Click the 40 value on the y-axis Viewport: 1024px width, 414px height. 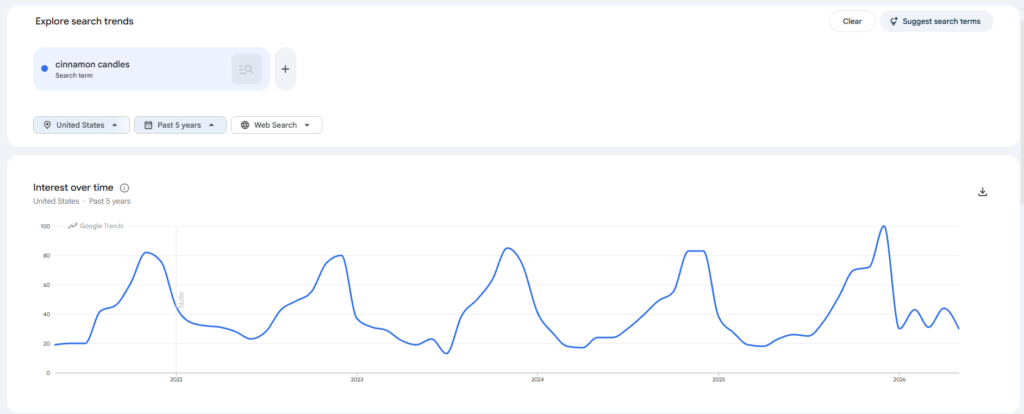46,315
